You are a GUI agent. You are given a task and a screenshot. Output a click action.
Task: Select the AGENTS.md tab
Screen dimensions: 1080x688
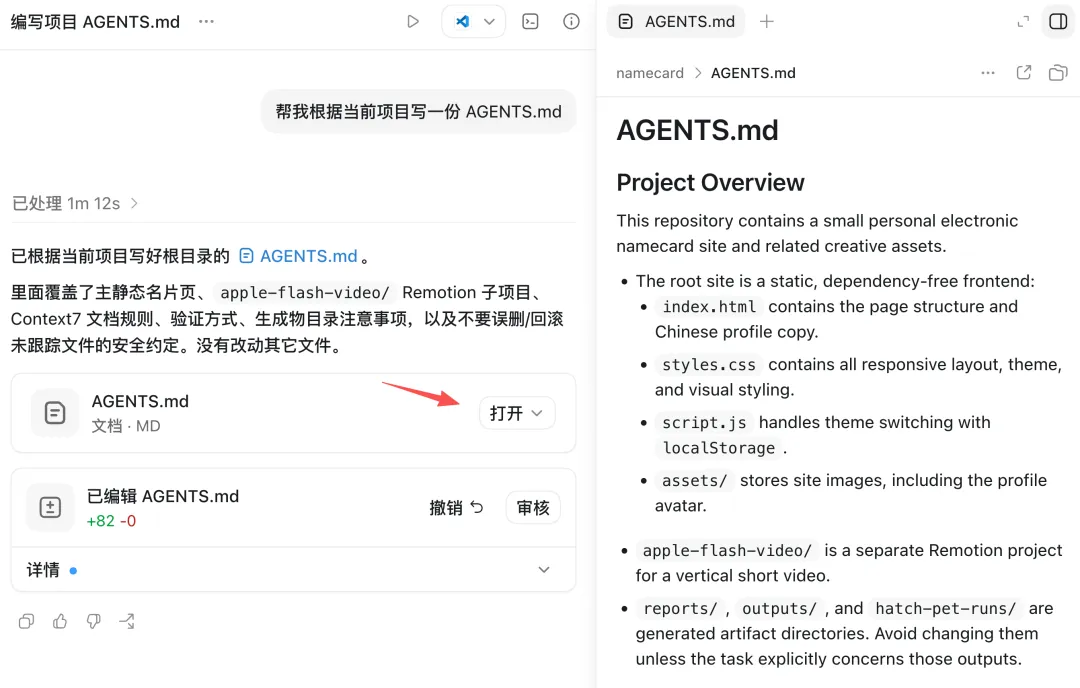point(676,21)
